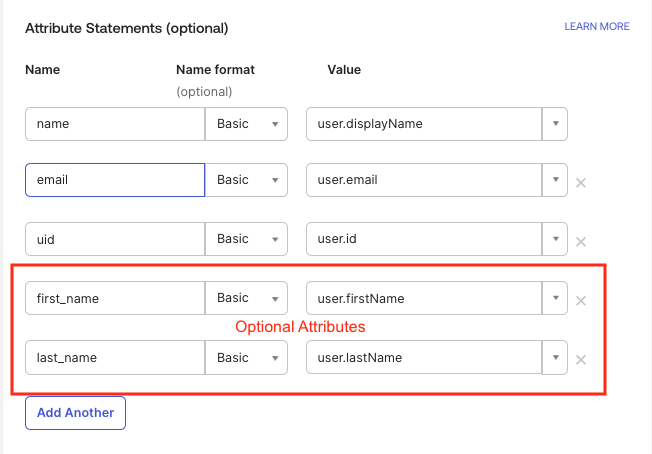Screen dimensions: 652x454
Task: Remove the email attribute row
Action: click(580, 182)
